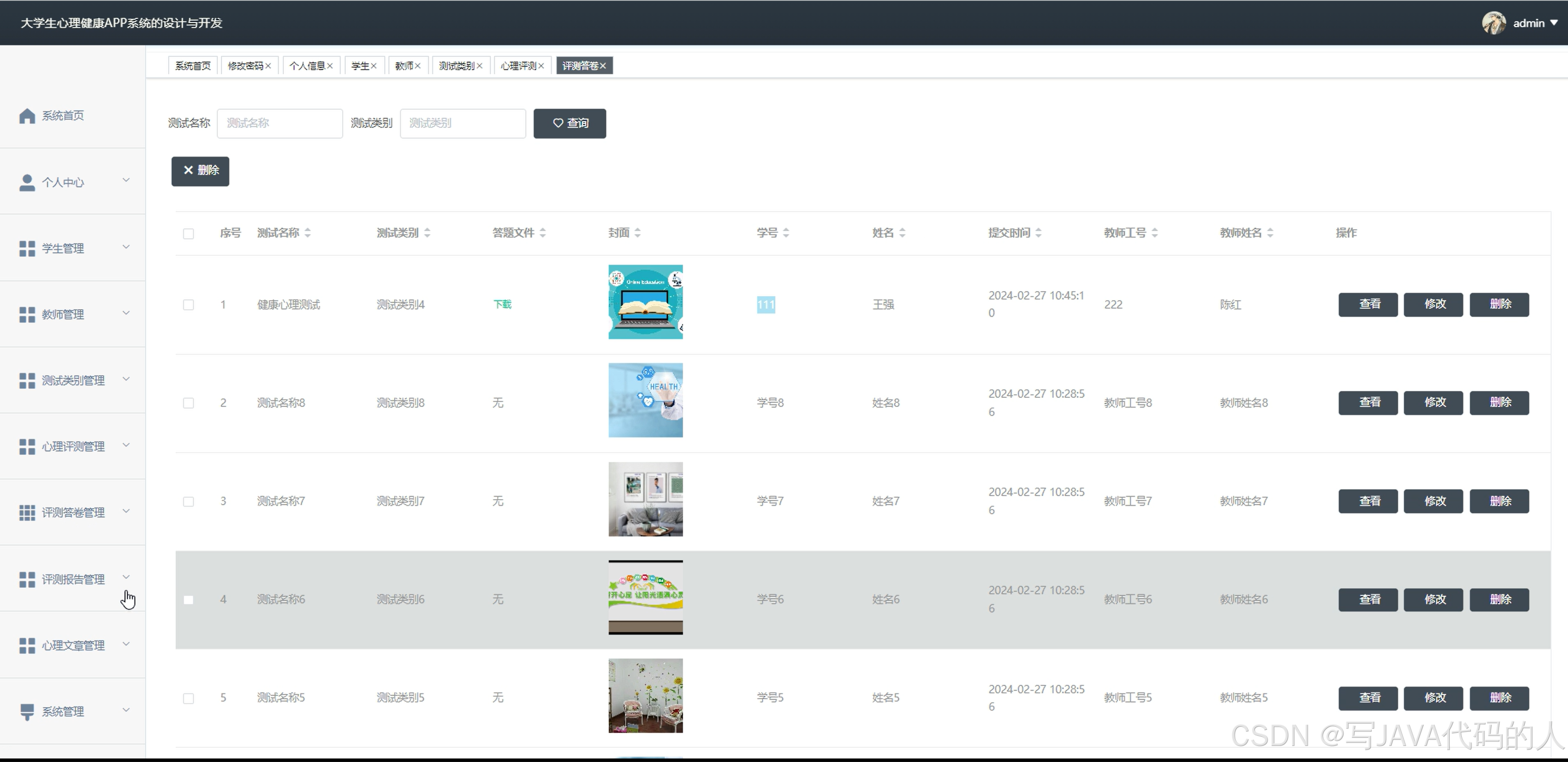Expand the 评测报告管理 chevron

pos(126,578)
